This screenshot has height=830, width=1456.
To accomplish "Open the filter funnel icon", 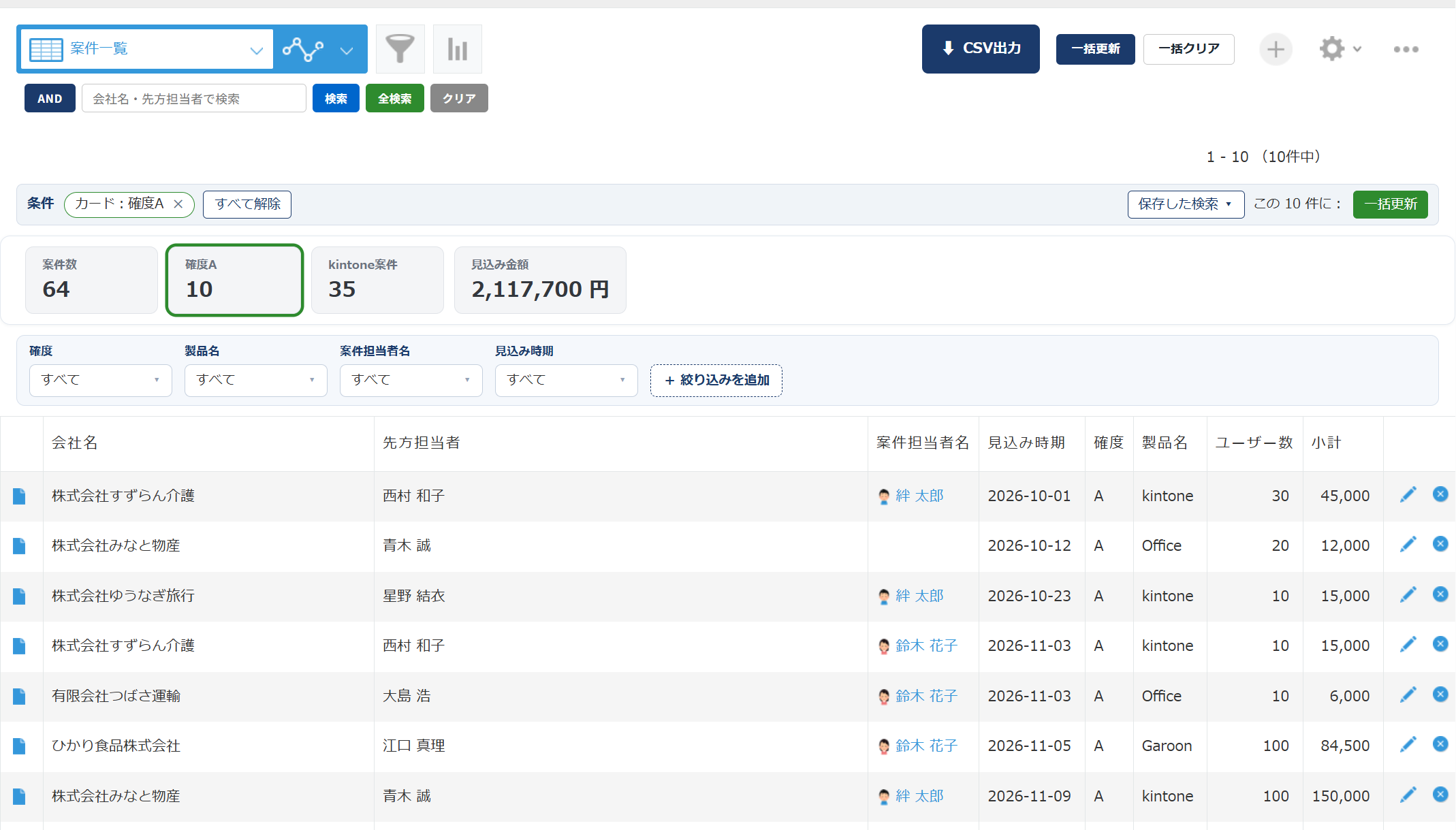I will click(400, 49).
